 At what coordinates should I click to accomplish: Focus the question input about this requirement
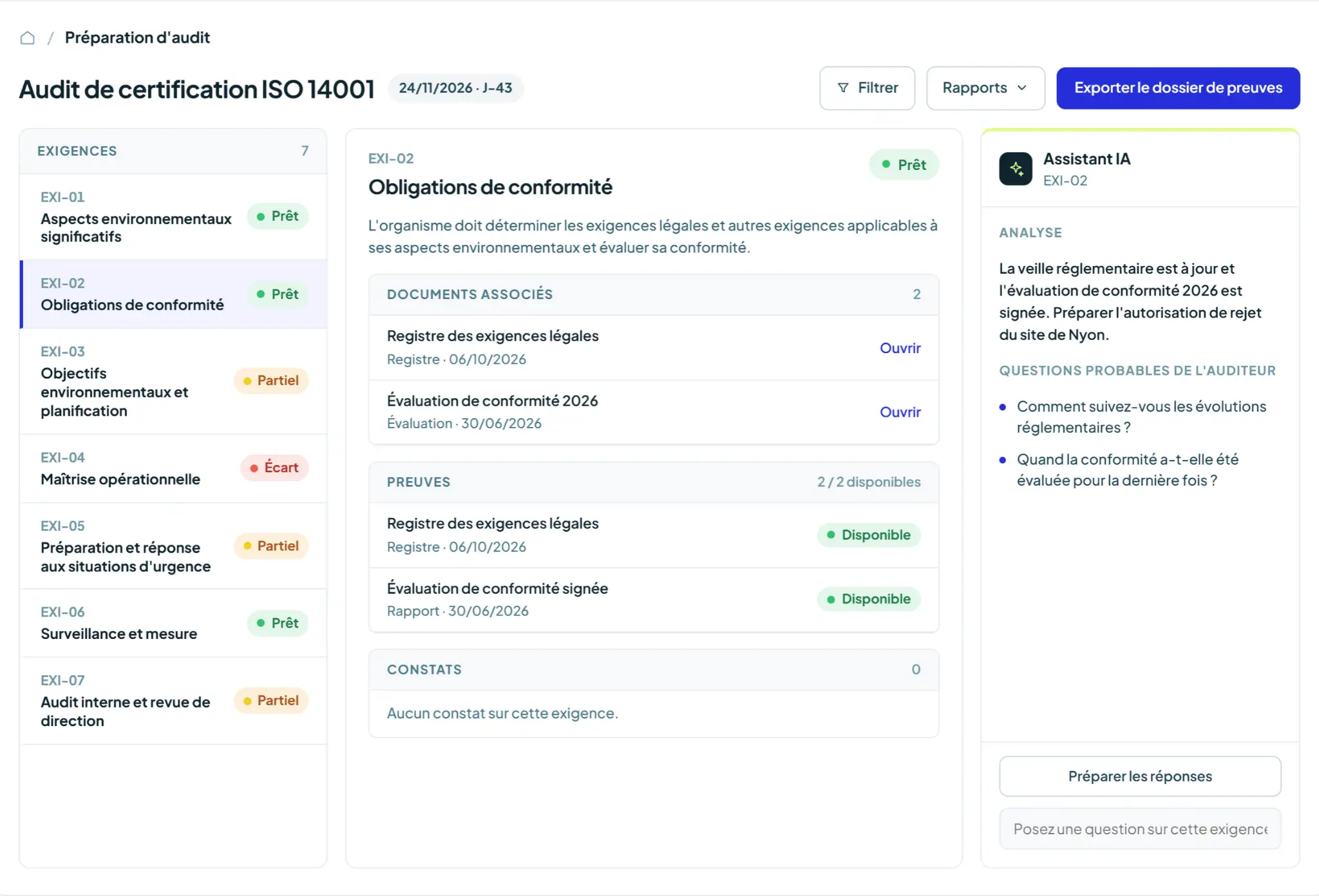tap(1140, 829)
